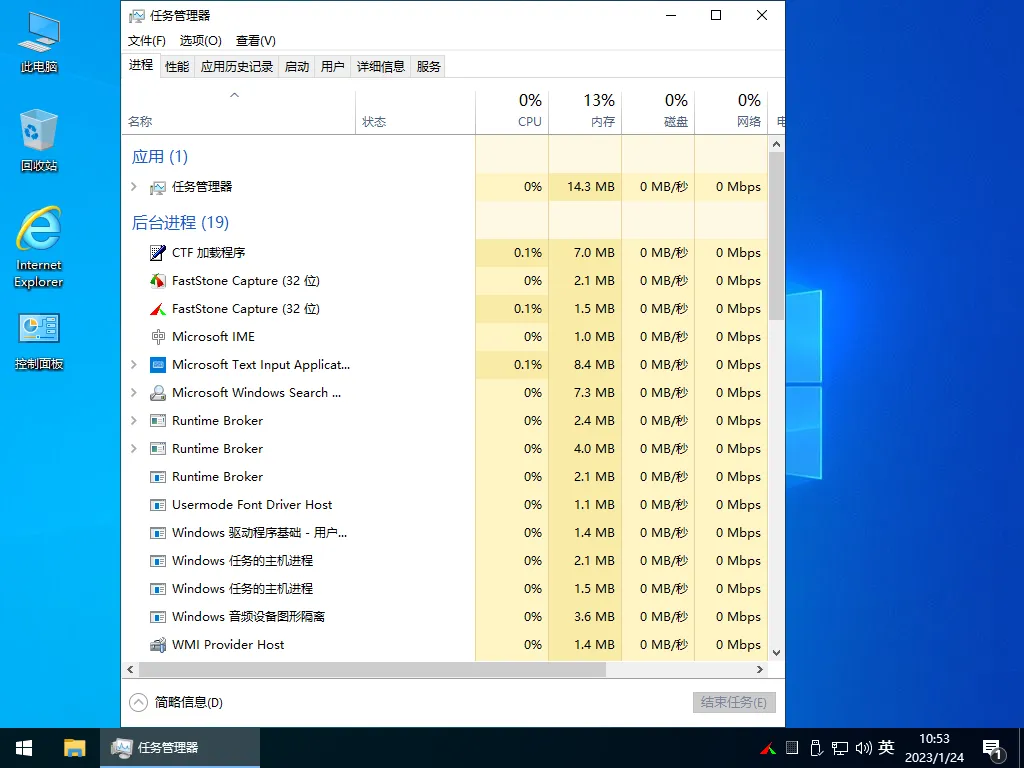Select 控制面板 desktop icon
Image resolution: width=1024 pixels, height=768 pixels.
39,342
